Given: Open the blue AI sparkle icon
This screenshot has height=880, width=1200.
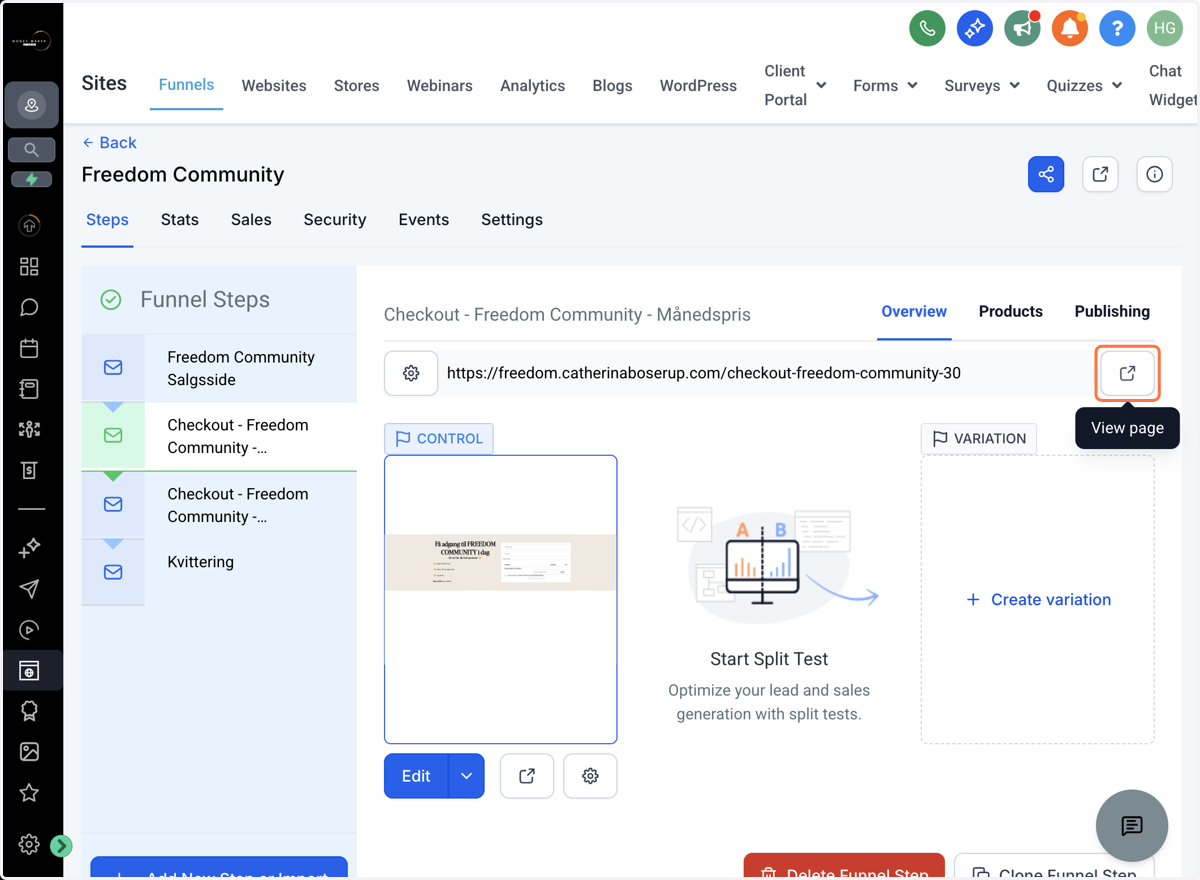Looking at the screenshot, I should [975, 28].
